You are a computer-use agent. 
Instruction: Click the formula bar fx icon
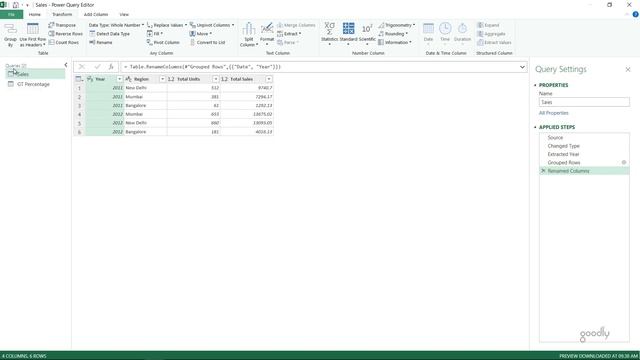tap(111, 67)
